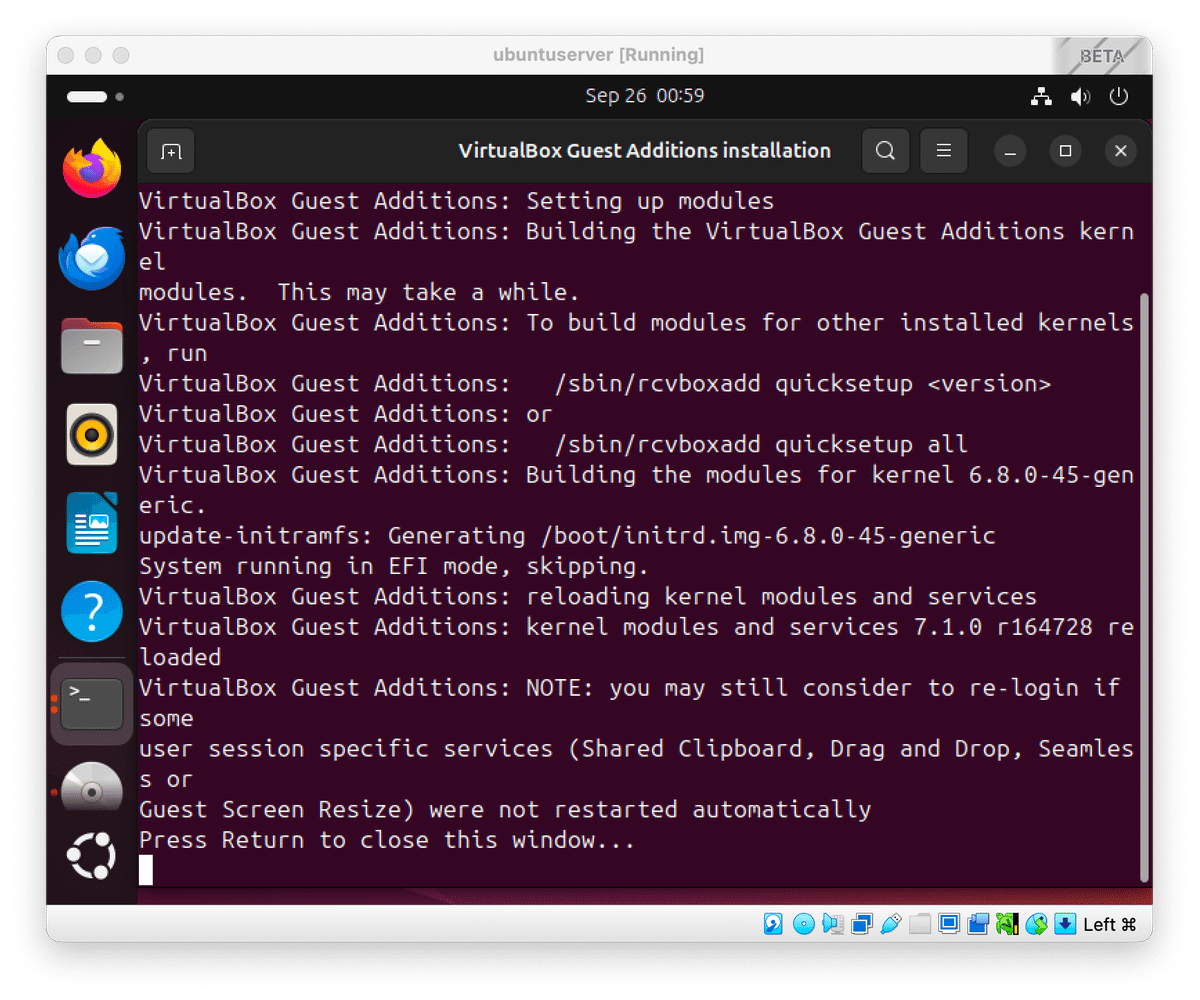
Task: Click the wired network icon in top bar
Action: 1042,97
